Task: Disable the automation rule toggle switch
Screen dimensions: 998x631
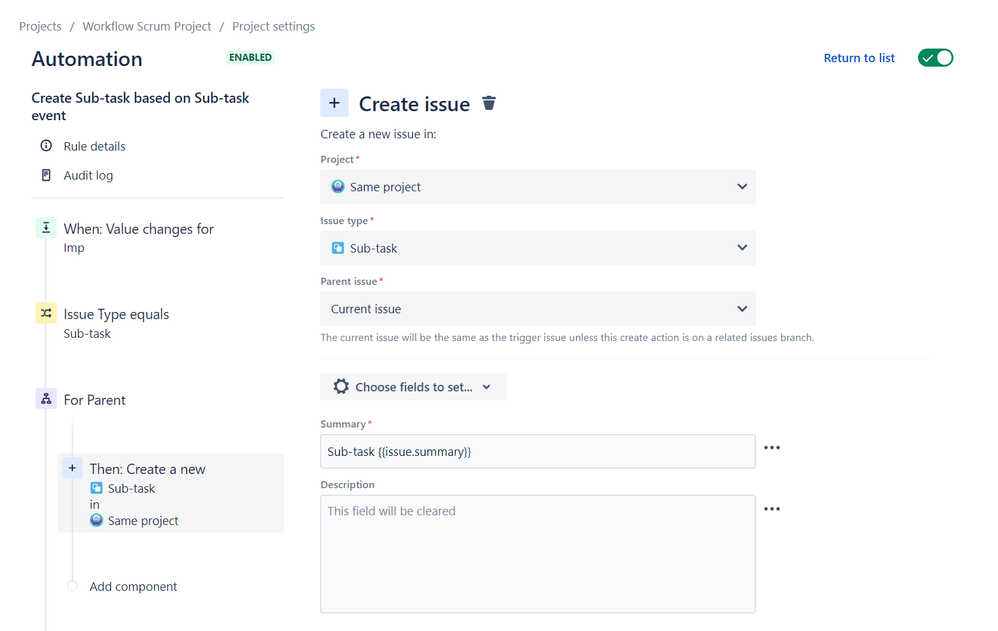Action: click(935, 58)
